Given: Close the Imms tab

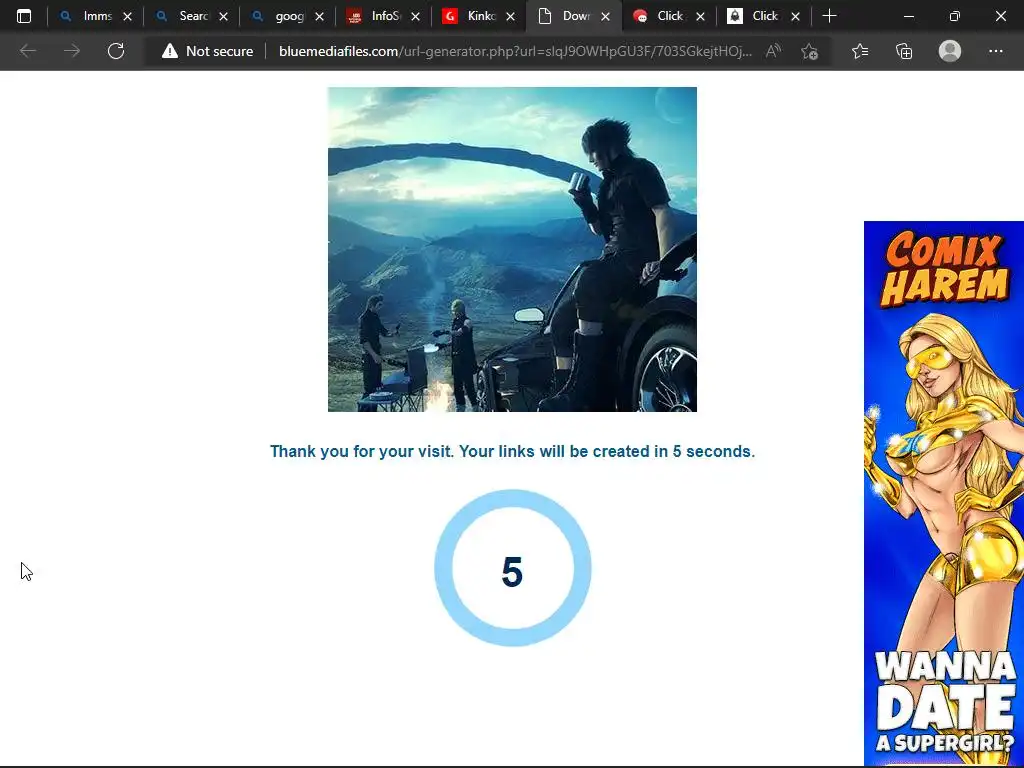Looking at the screenshot, I should click(127, 16).
